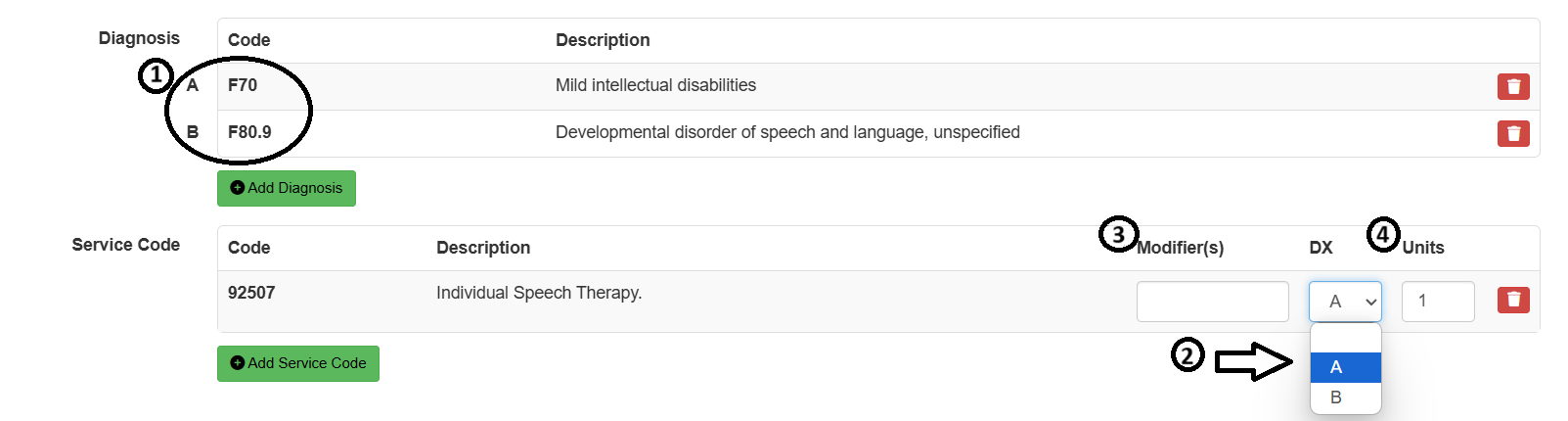Select the blank option in DX list
This screenshot has height=421, width=1568.
(x=1345, y=338)
